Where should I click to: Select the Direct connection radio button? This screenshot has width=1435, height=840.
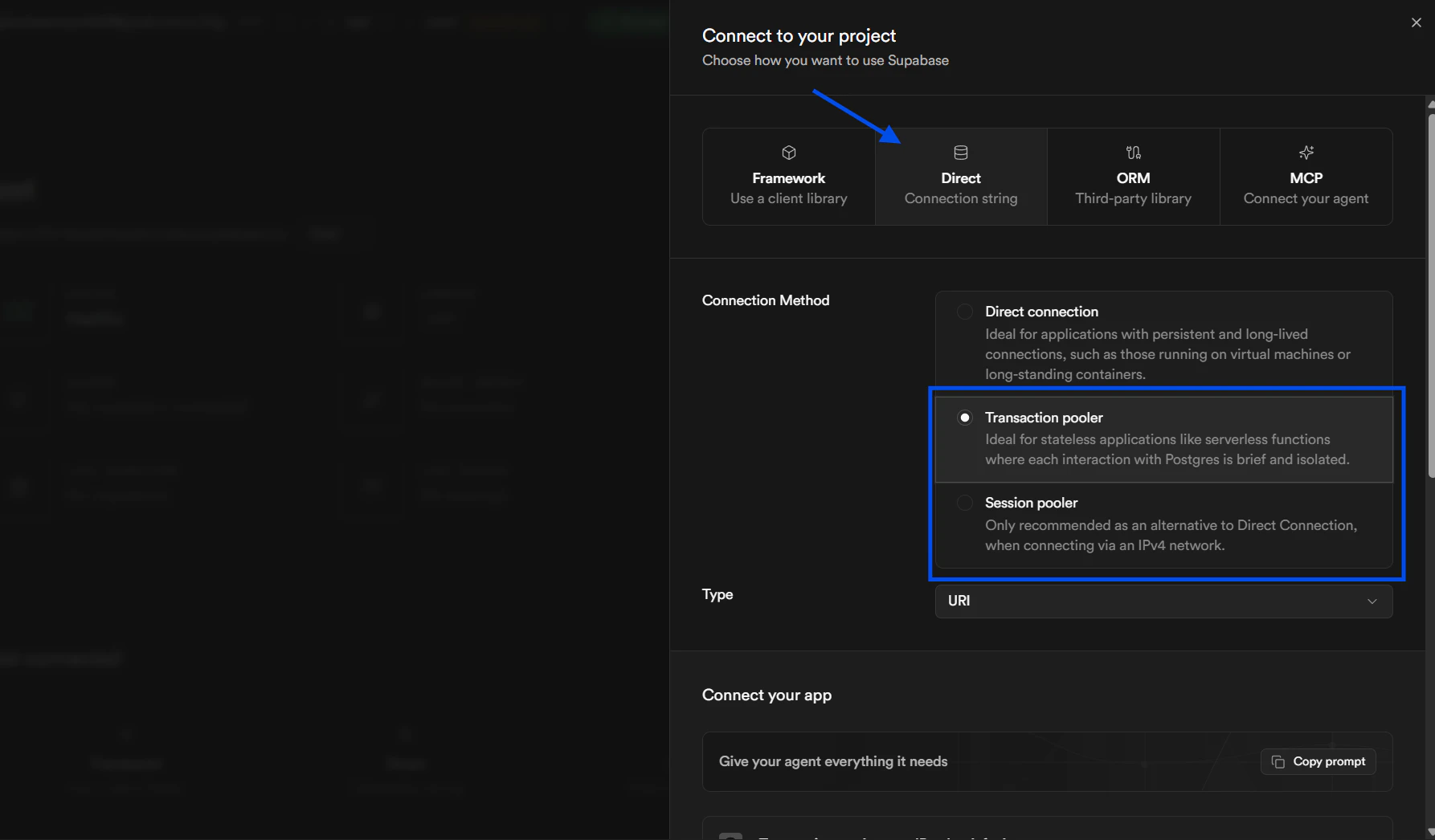pos(965,312)
